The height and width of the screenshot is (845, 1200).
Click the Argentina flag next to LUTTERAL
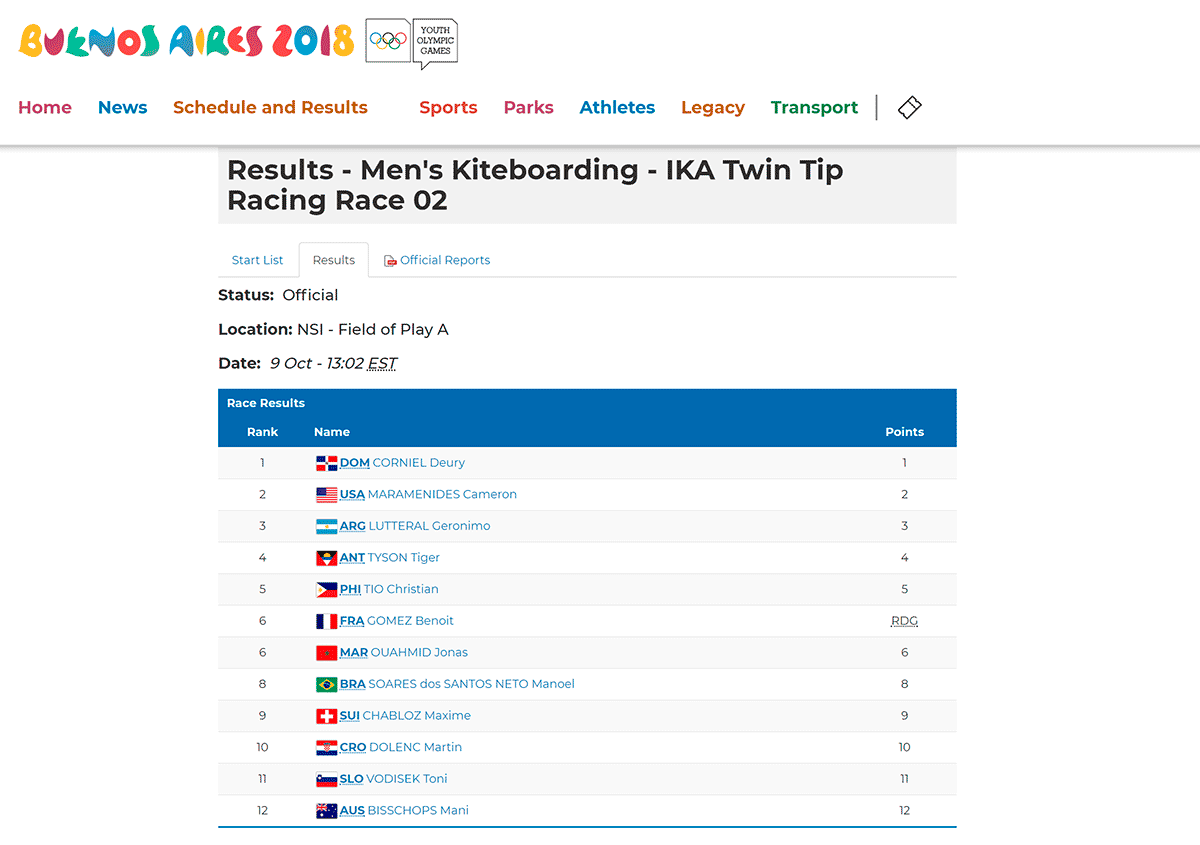coord(327,526)
